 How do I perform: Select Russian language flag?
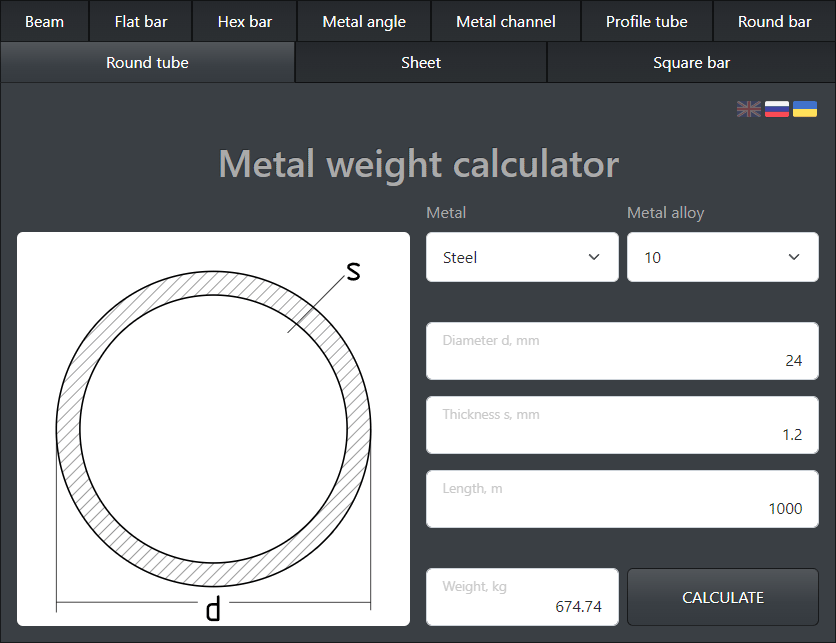click(x=777, y=109)
